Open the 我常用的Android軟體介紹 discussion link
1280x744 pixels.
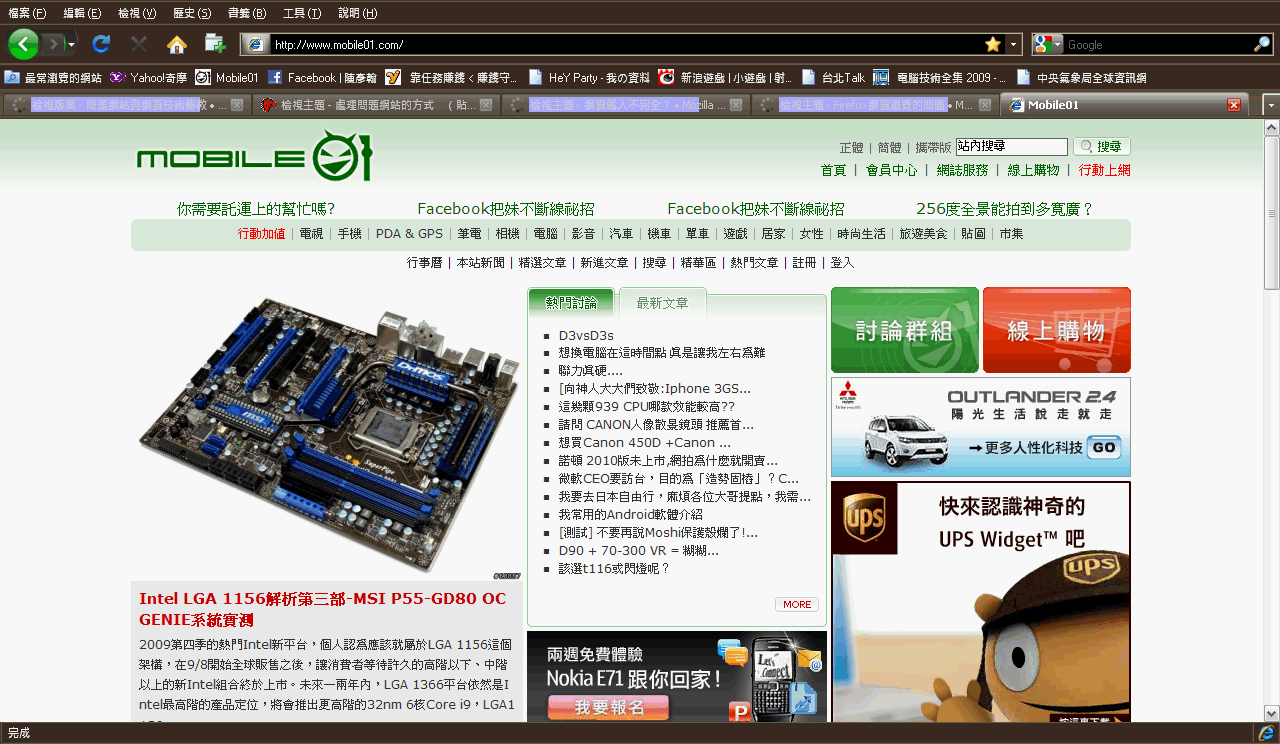pos(630,515)
